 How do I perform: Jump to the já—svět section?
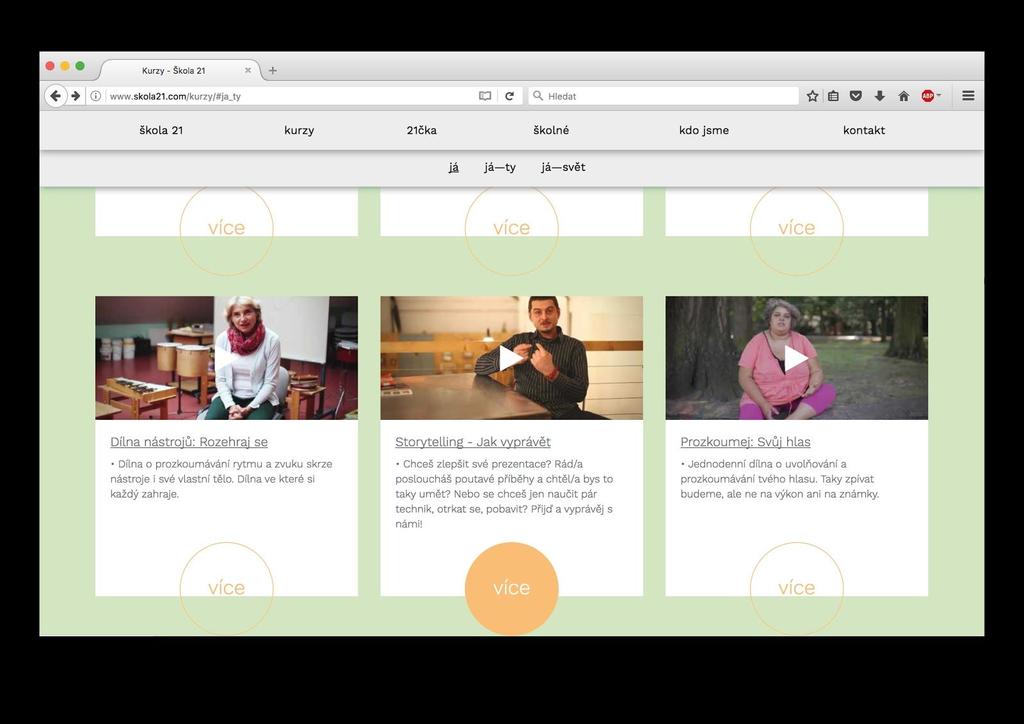(x=563, y=167)
